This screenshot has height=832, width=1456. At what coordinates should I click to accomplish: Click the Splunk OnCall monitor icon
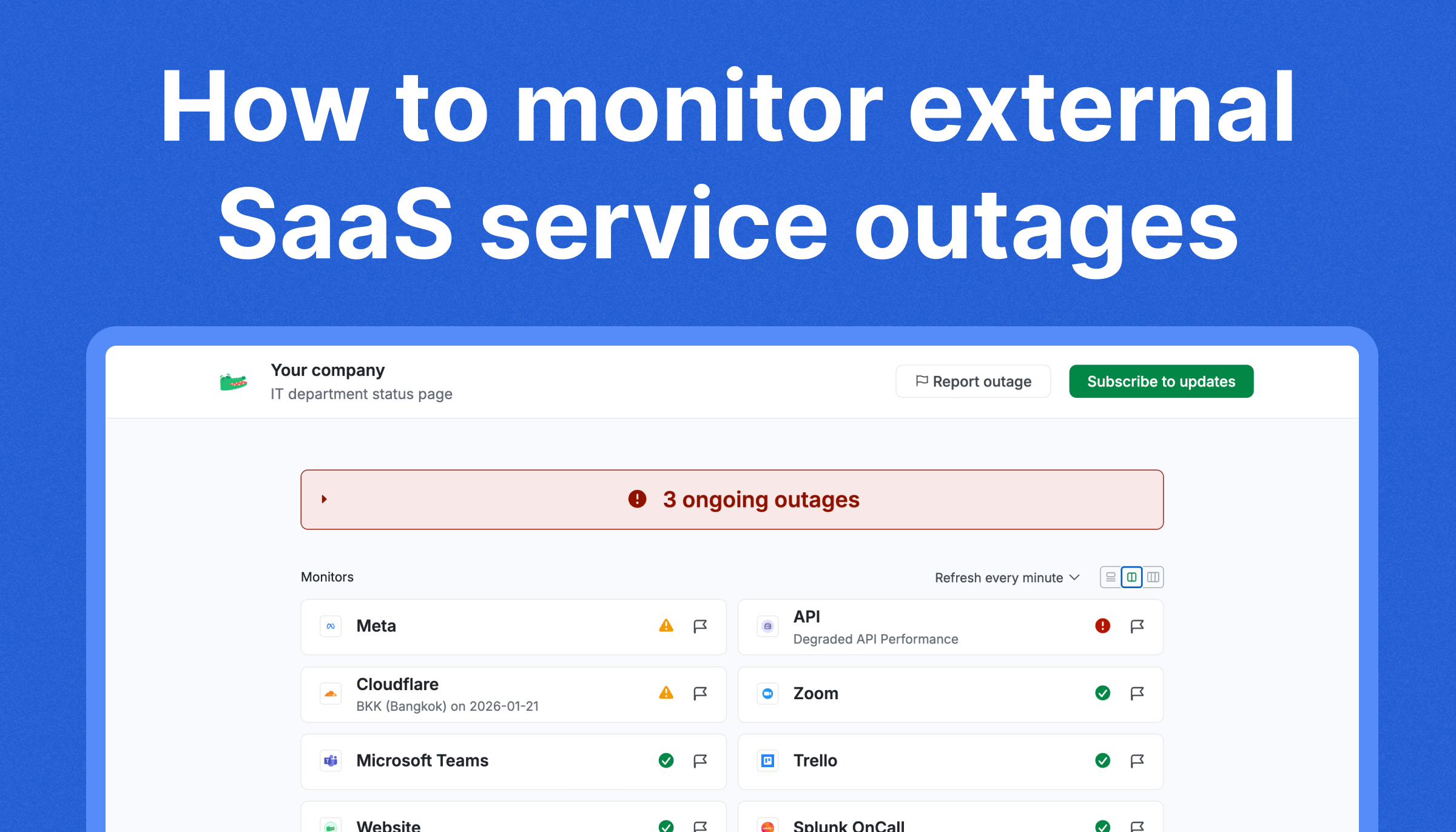[x=767, y=825]
